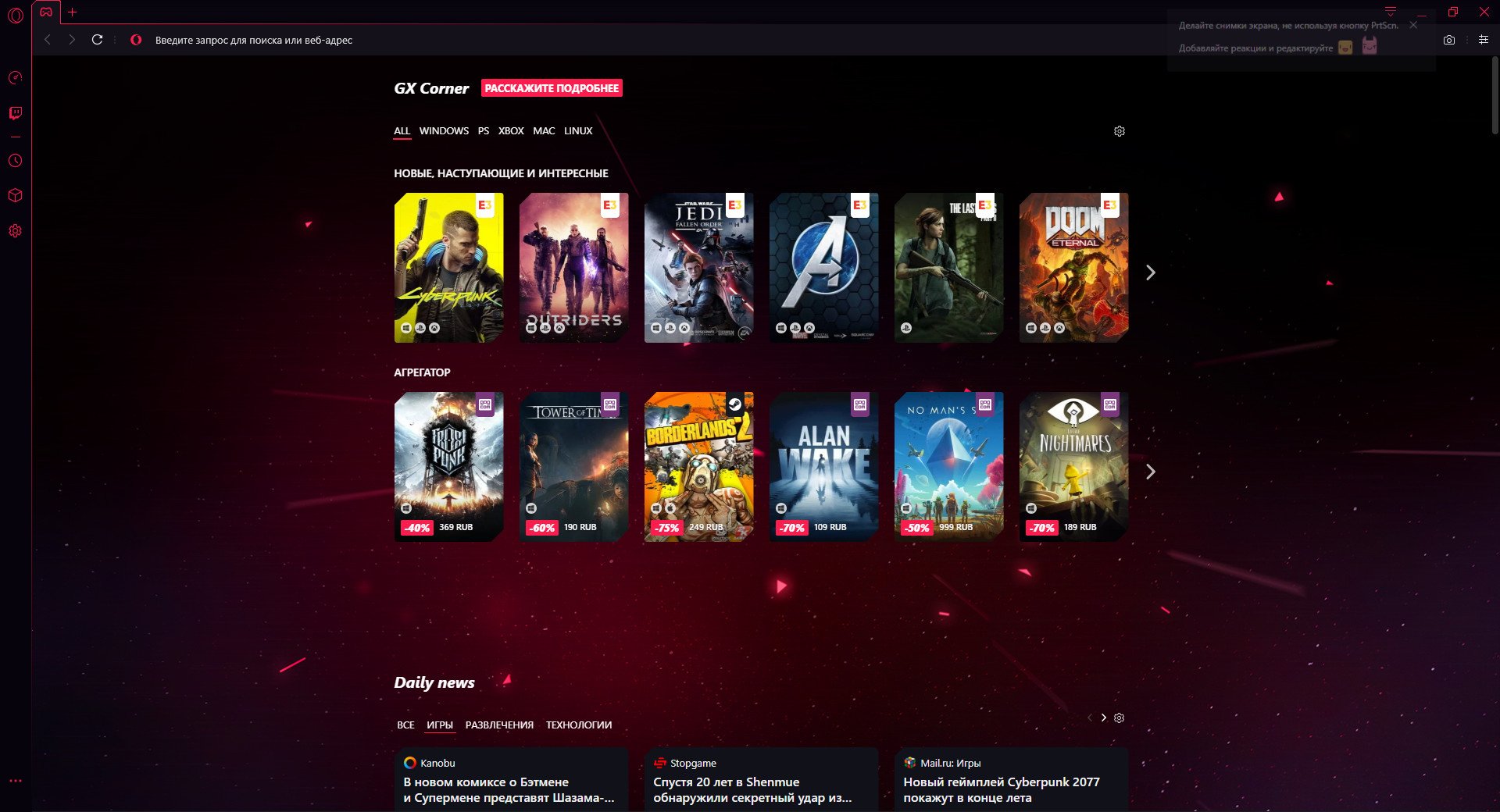
Task: Open Extensions cube icon in sidebar
Action: coord(15,195)
